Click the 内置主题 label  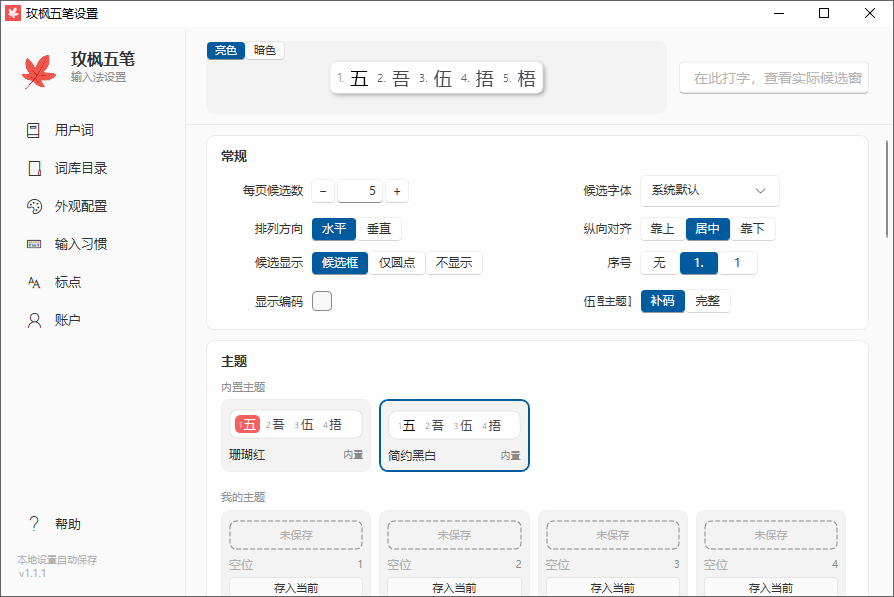coord(243,387)
